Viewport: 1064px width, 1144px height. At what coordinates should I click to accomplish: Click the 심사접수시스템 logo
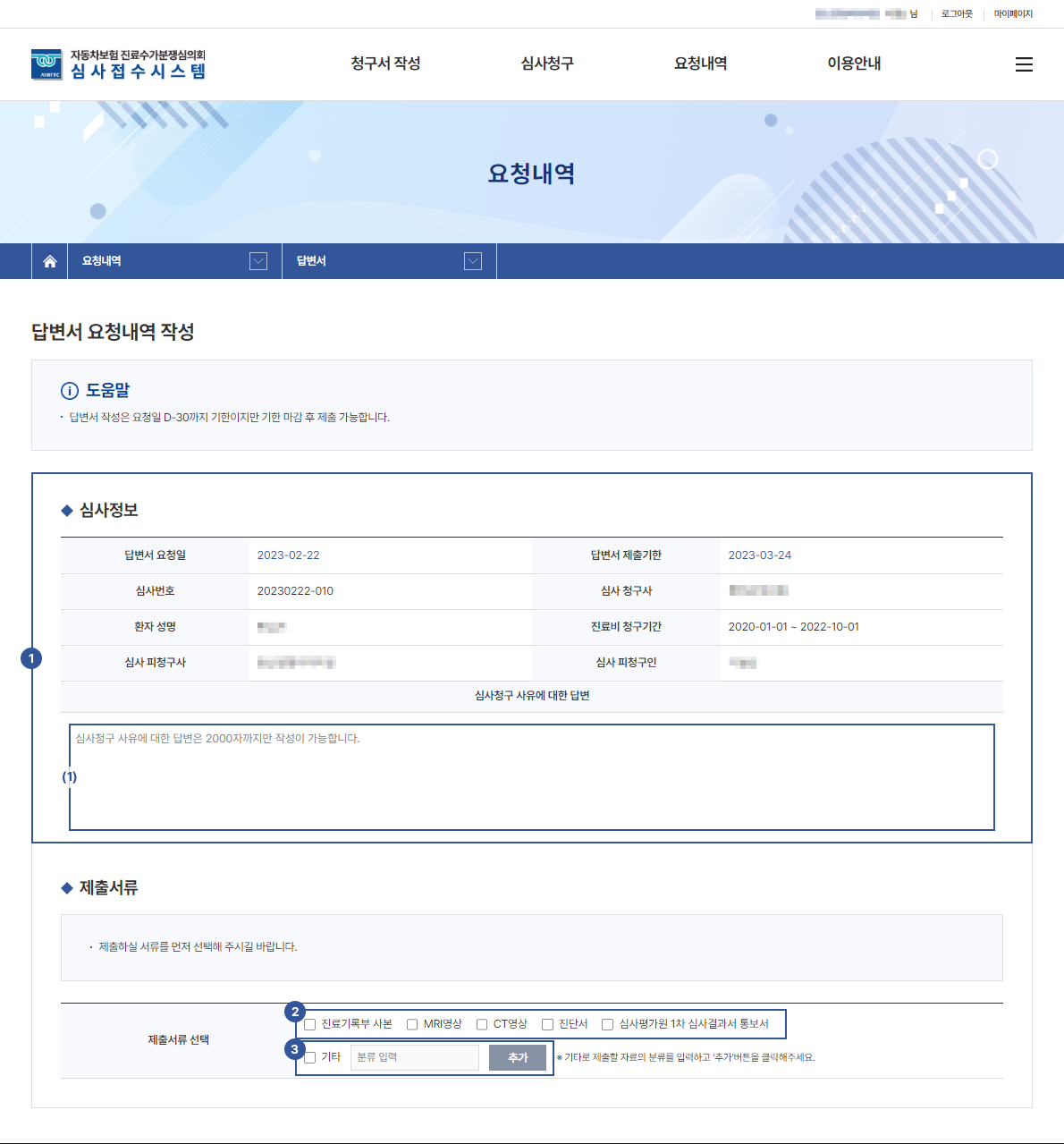[x=119, y=64]
